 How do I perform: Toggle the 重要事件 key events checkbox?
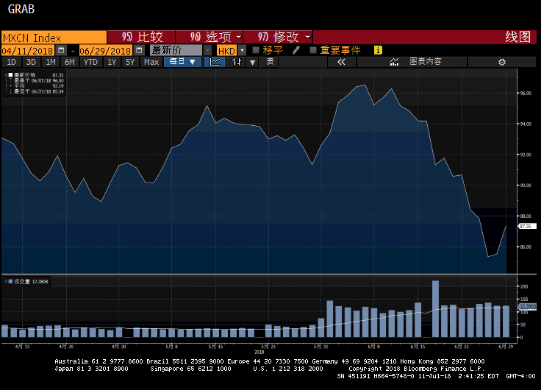click(313, 50)
